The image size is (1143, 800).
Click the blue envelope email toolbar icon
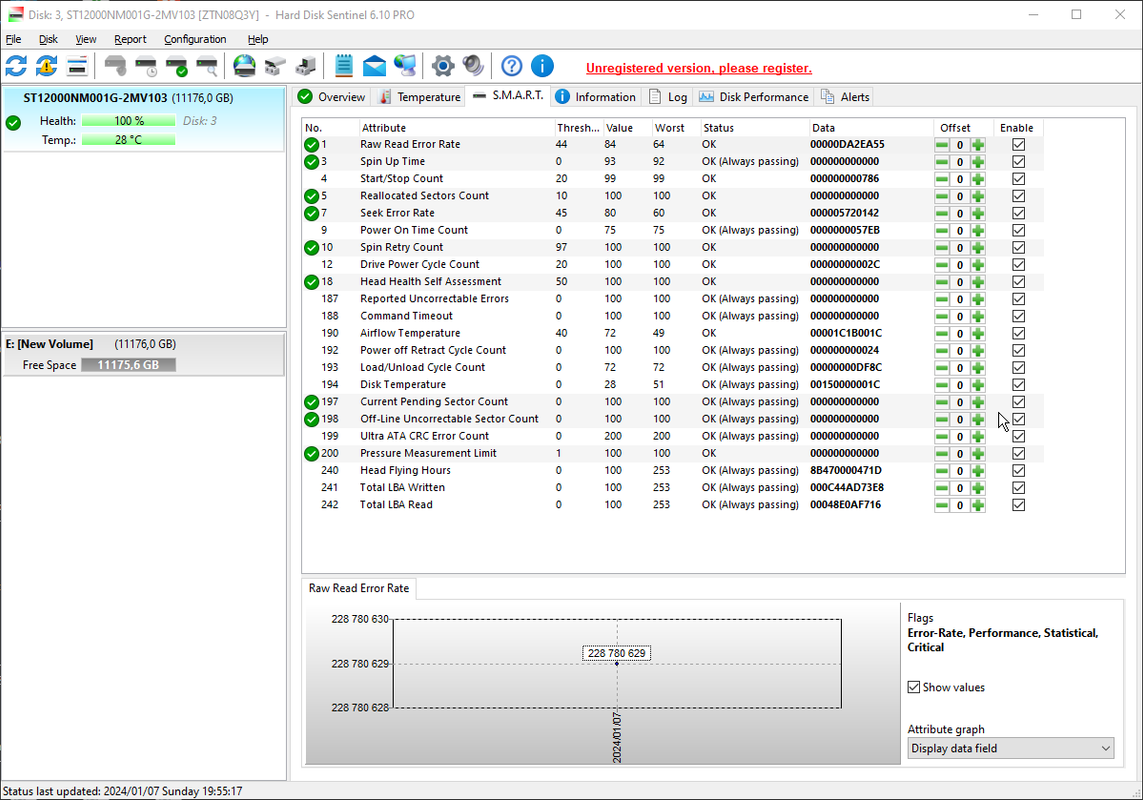click(374, 66)
